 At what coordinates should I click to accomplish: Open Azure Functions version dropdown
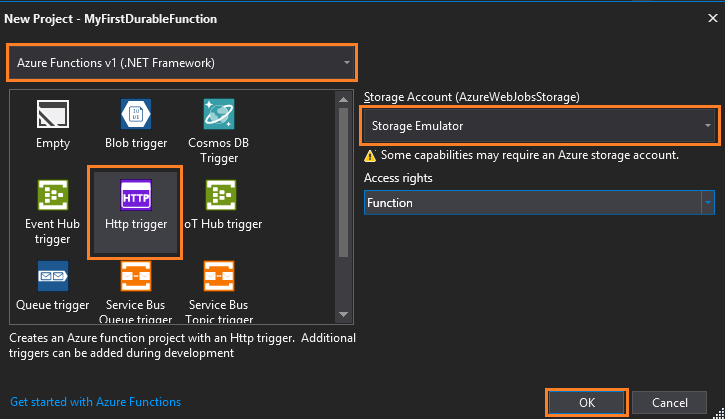click(x=182, y=63)
